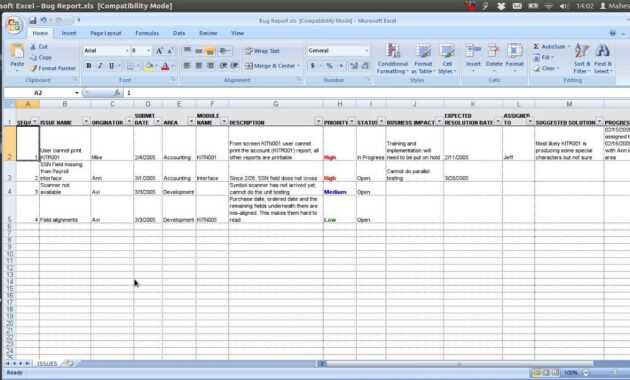Screen dimensions: 630x380
Task: Click the Medium priority cell
Action: 340,189
